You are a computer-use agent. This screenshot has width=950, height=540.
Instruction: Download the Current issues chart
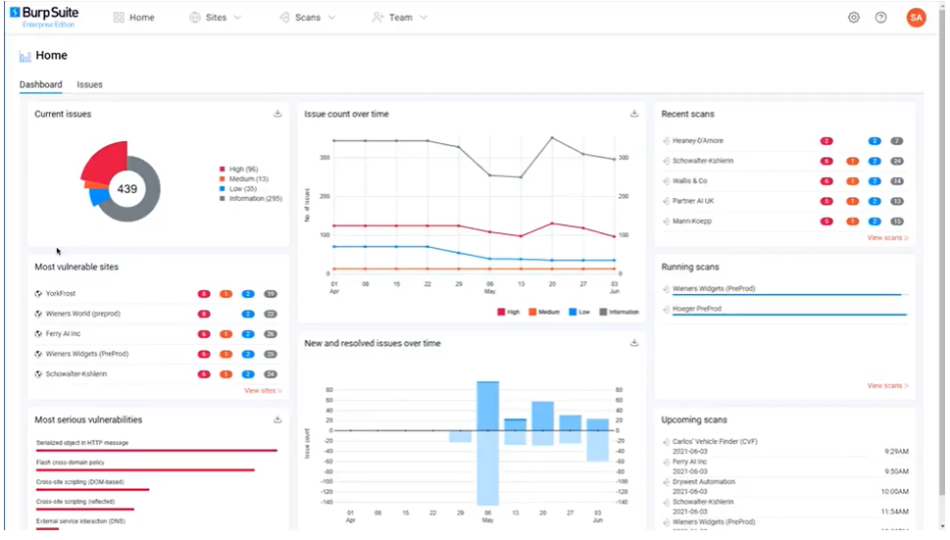click(277, 113)
